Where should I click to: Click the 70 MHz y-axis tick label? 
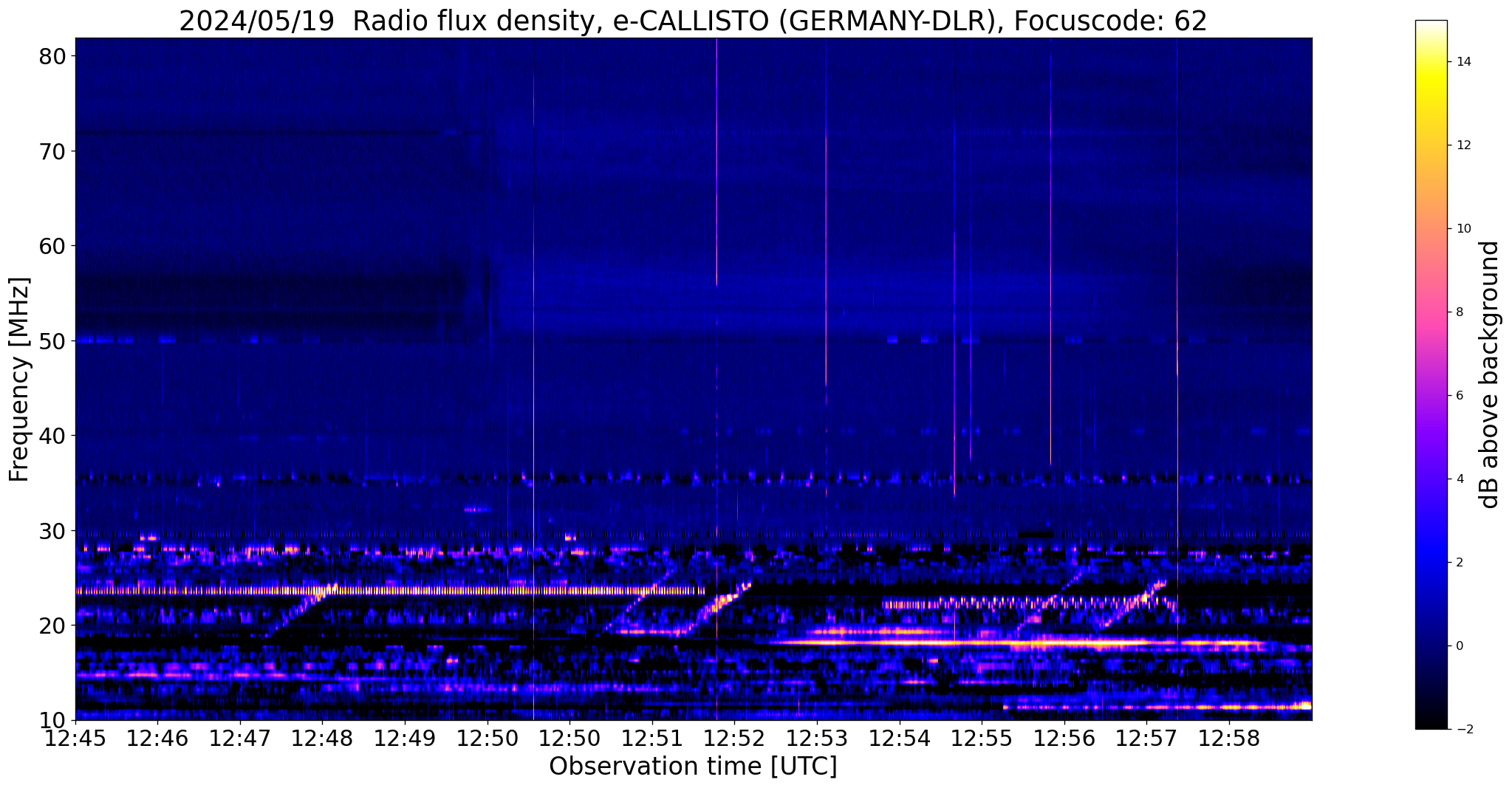coord(51,151)
